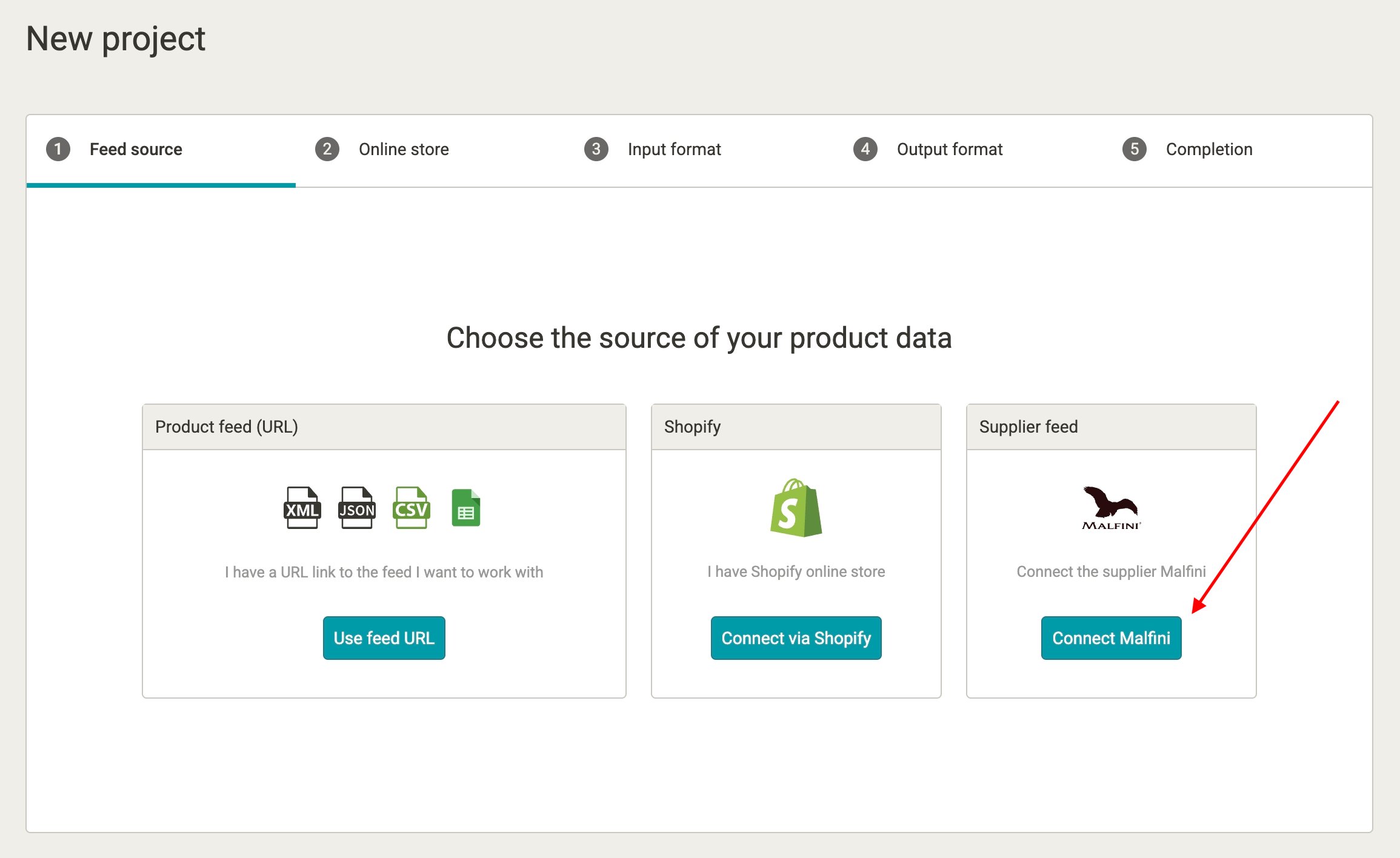
Task: Click the step 3 number badge
Action: pos(596,149)
